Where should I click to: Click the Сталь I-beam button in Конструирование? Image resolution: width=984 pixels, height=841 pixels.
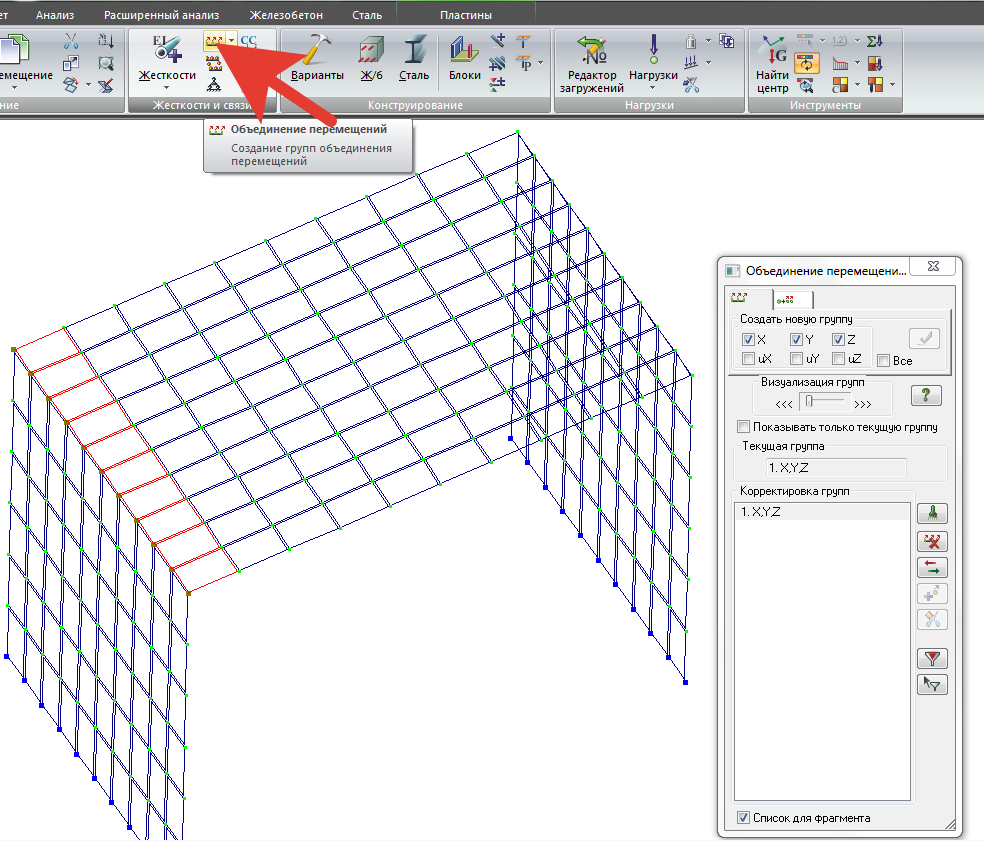tap(414, 58)
